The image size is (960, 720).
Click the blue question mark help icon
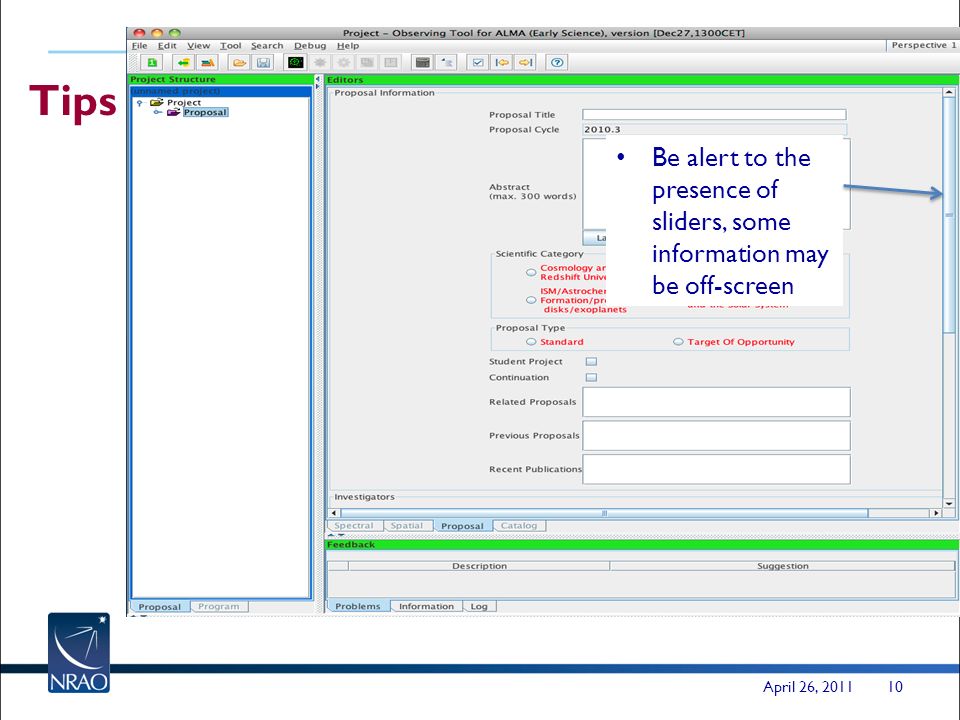(x=557, y=62)
